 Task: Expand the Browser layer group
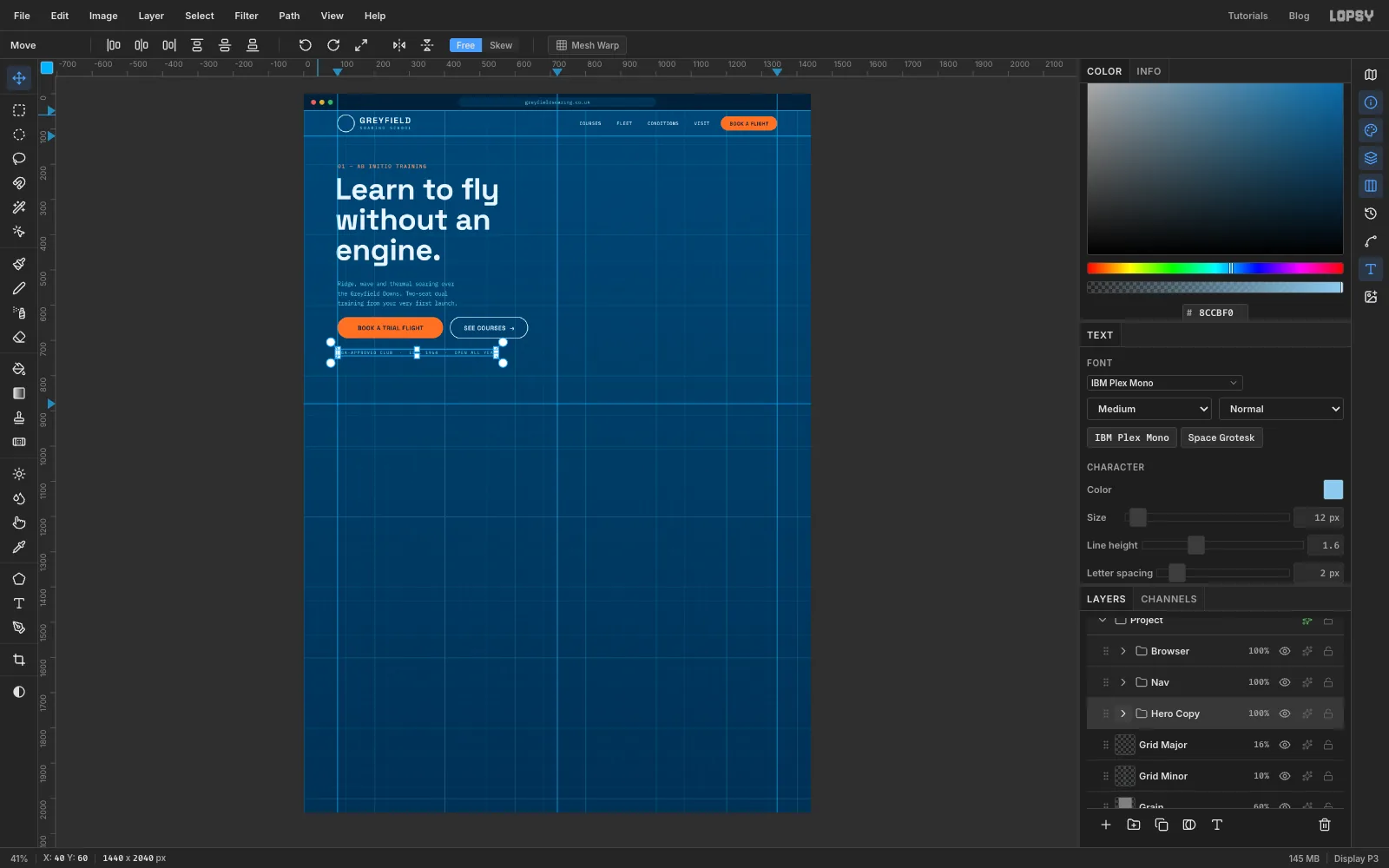point(1123,651)
